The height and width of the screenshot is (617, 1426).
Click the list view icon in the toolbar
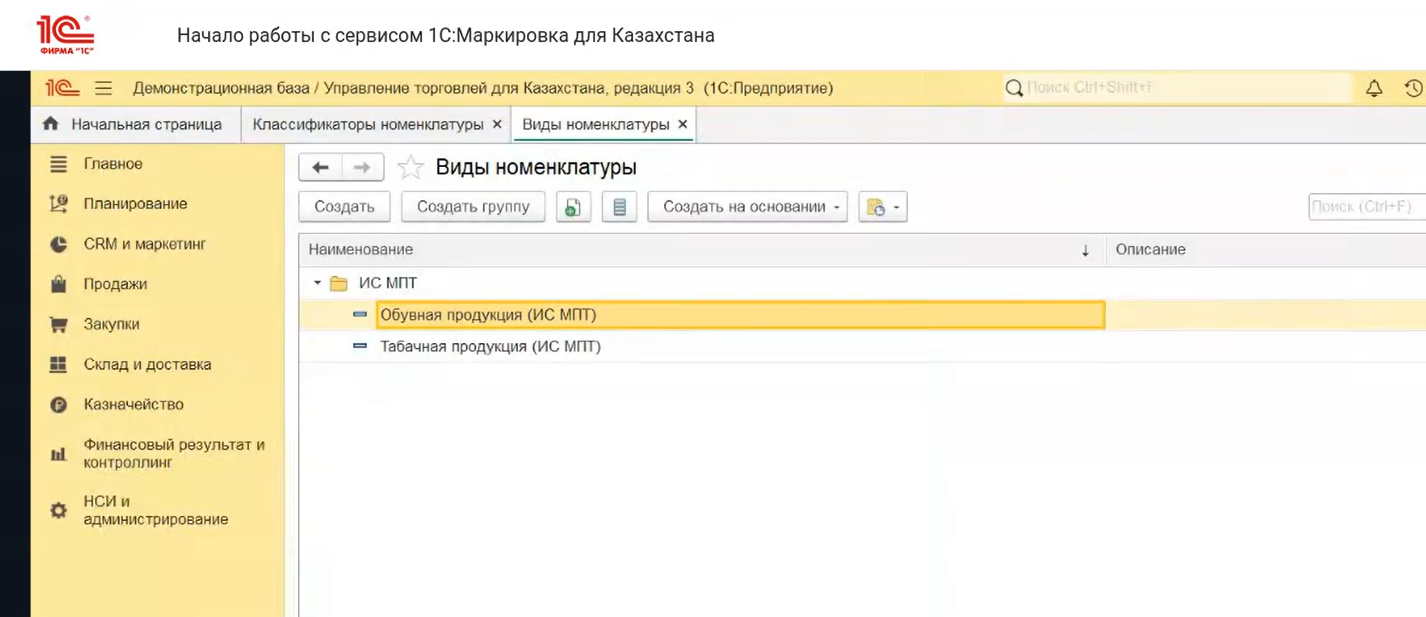pos(619,207)
